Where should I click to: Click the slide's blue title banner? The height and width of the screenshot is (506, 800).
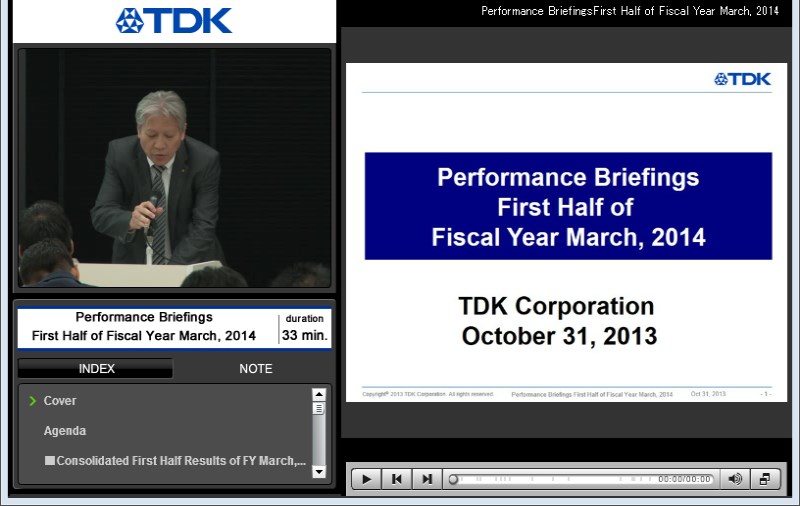click(568, 206)
